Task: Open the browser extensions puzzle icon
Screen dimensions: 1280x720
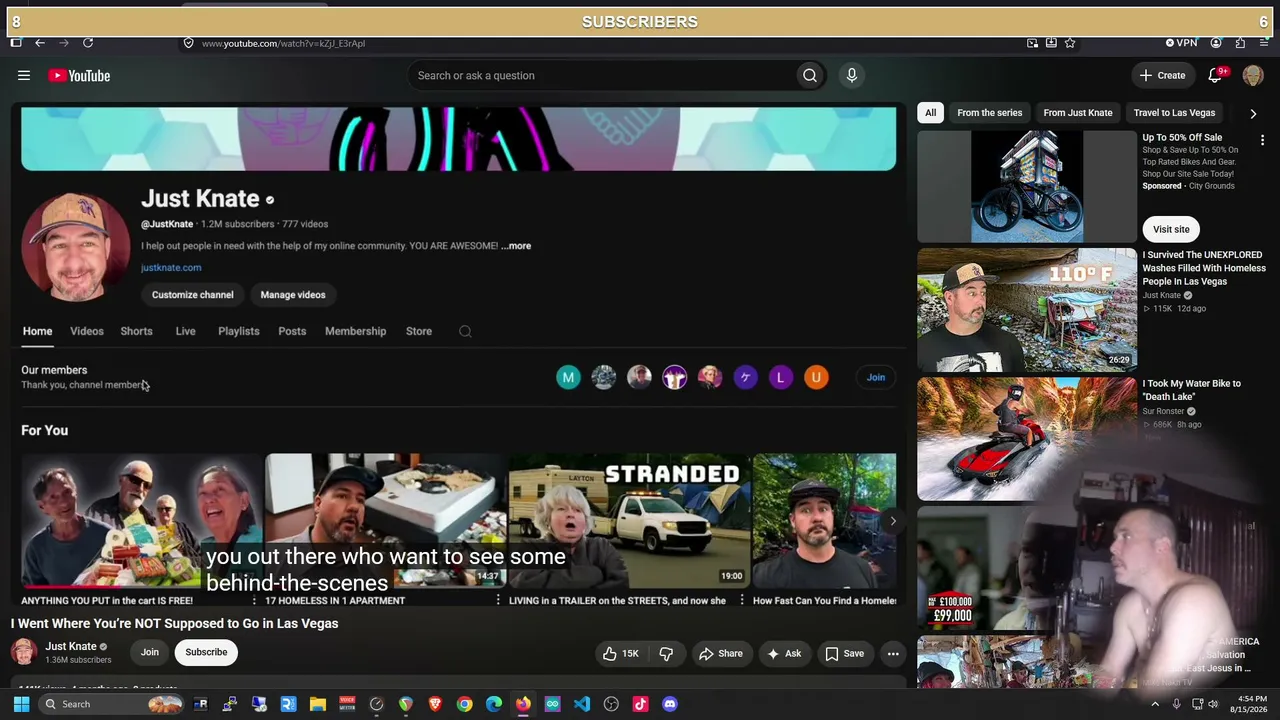Action: click(x=1240, y=43)
